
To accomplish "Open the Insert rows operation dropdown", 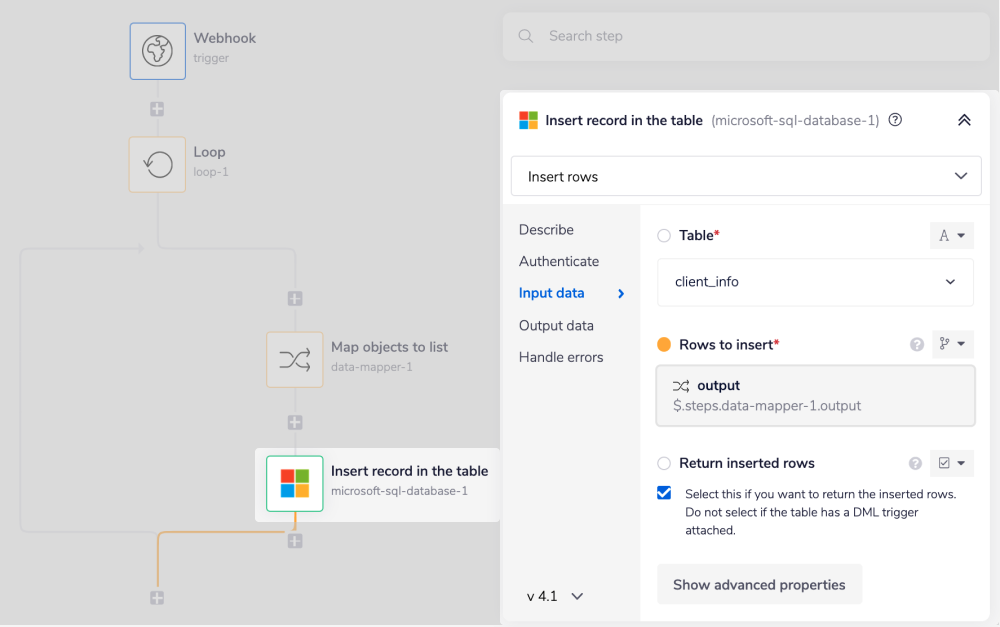I will click(x=744, y=176).
